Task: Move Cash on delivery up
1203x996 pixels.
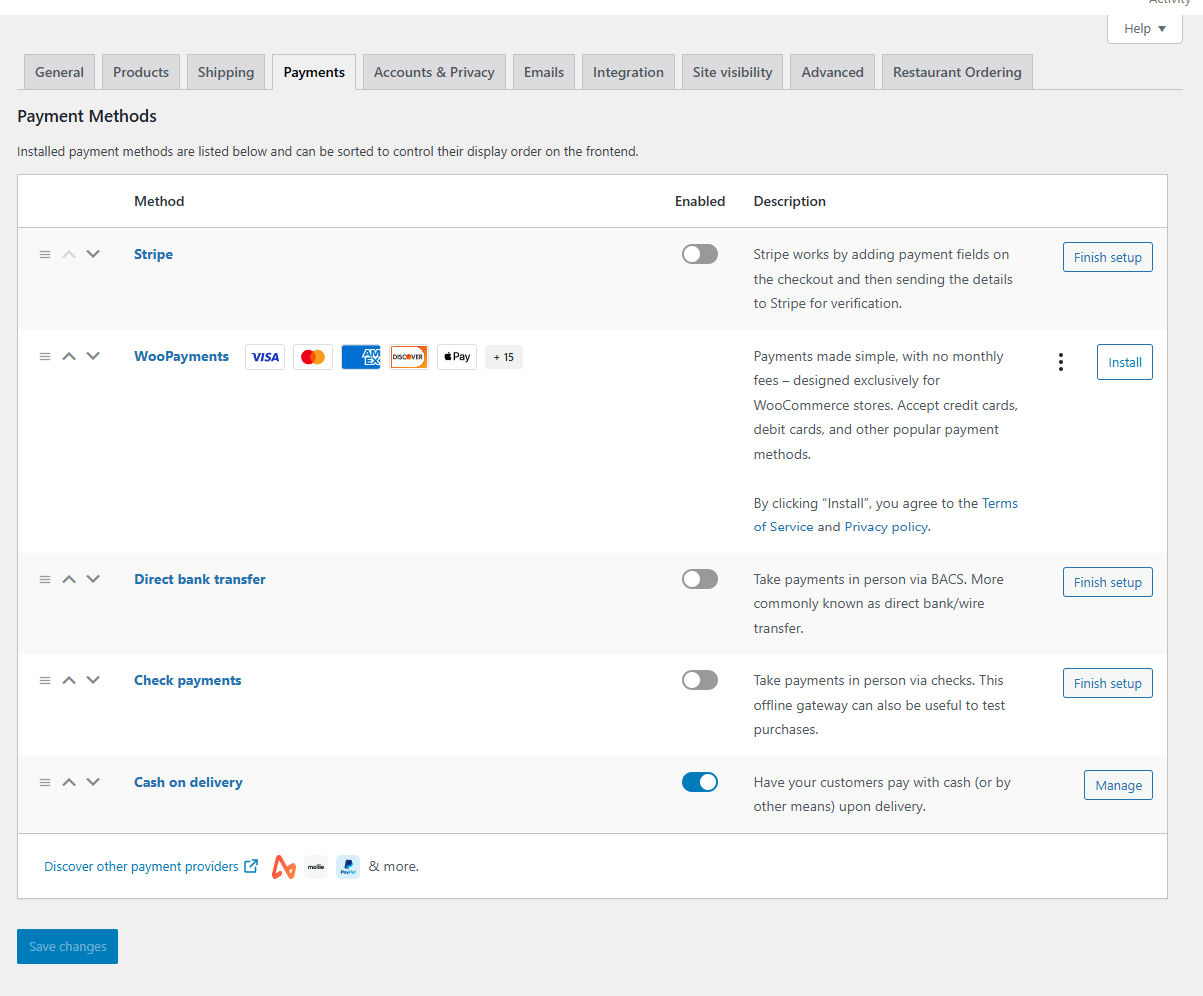Action: click(69, 782)
